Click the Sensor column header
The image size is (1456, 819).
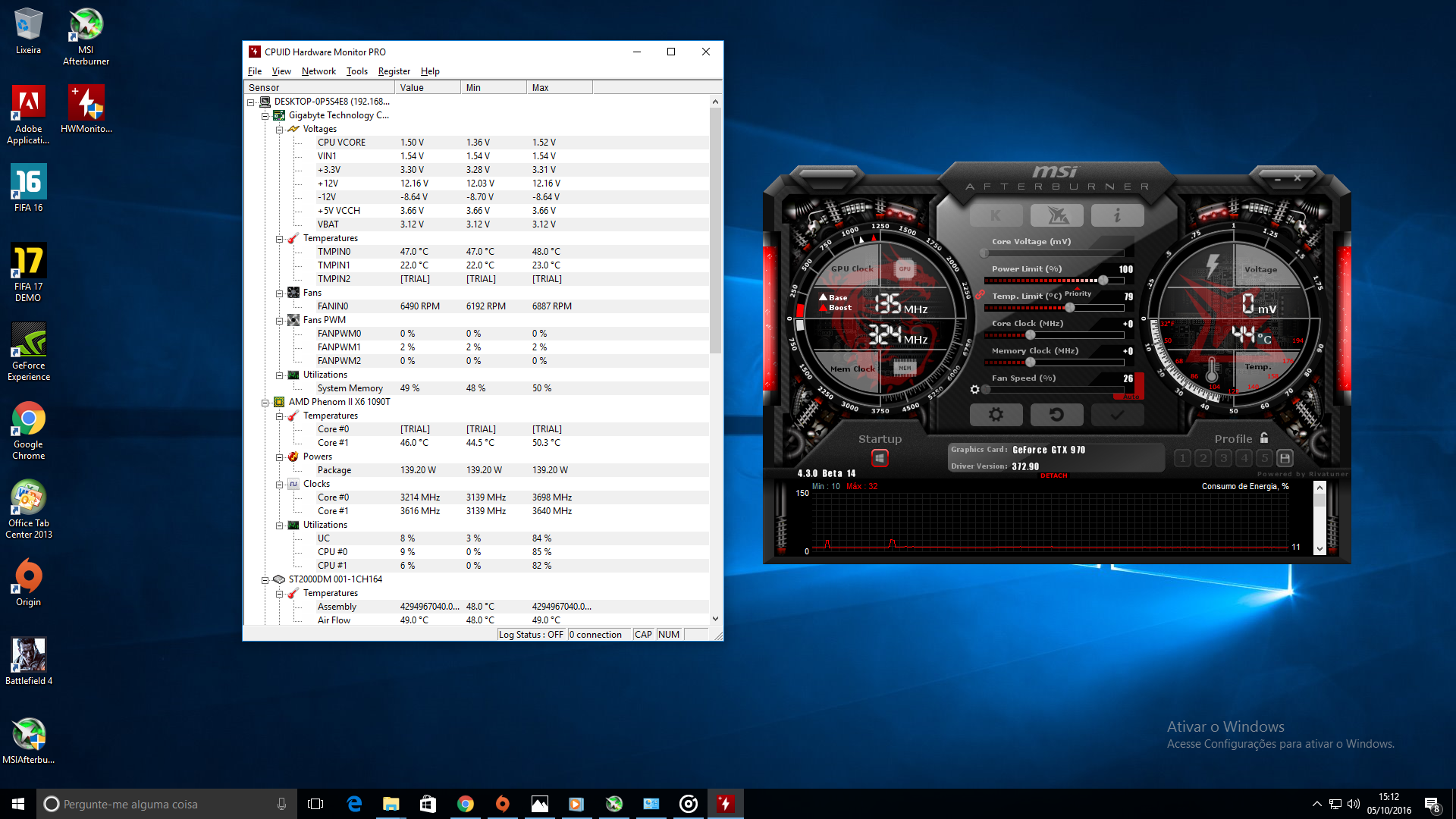pyautogui.click(x=318, y=87)
